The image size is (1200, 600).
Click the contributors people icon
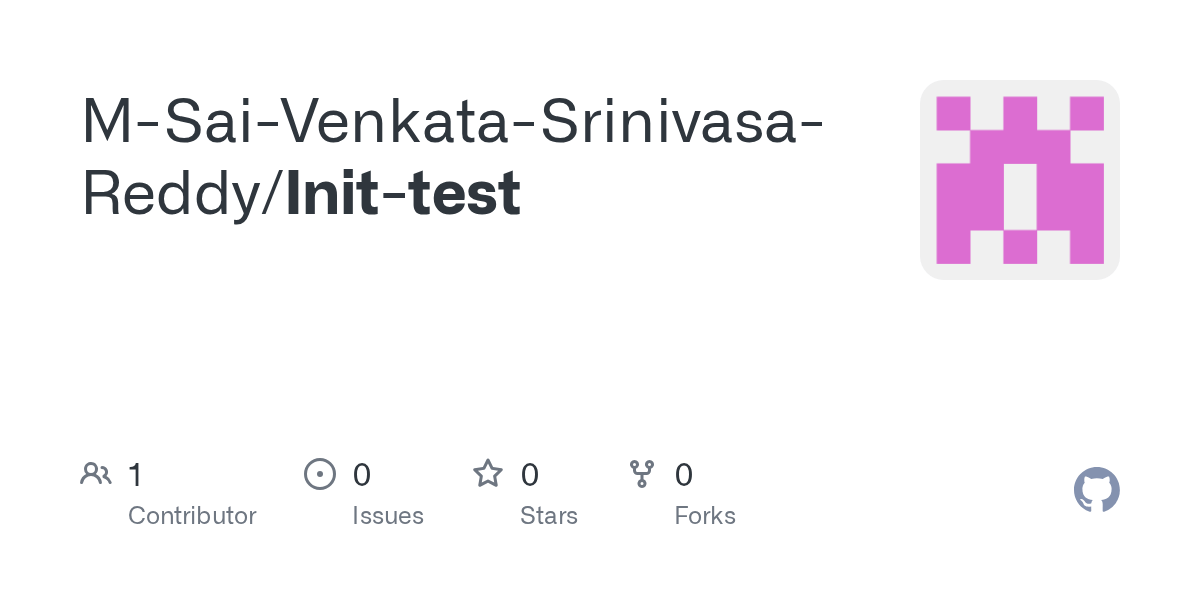[x=96, y=474]
